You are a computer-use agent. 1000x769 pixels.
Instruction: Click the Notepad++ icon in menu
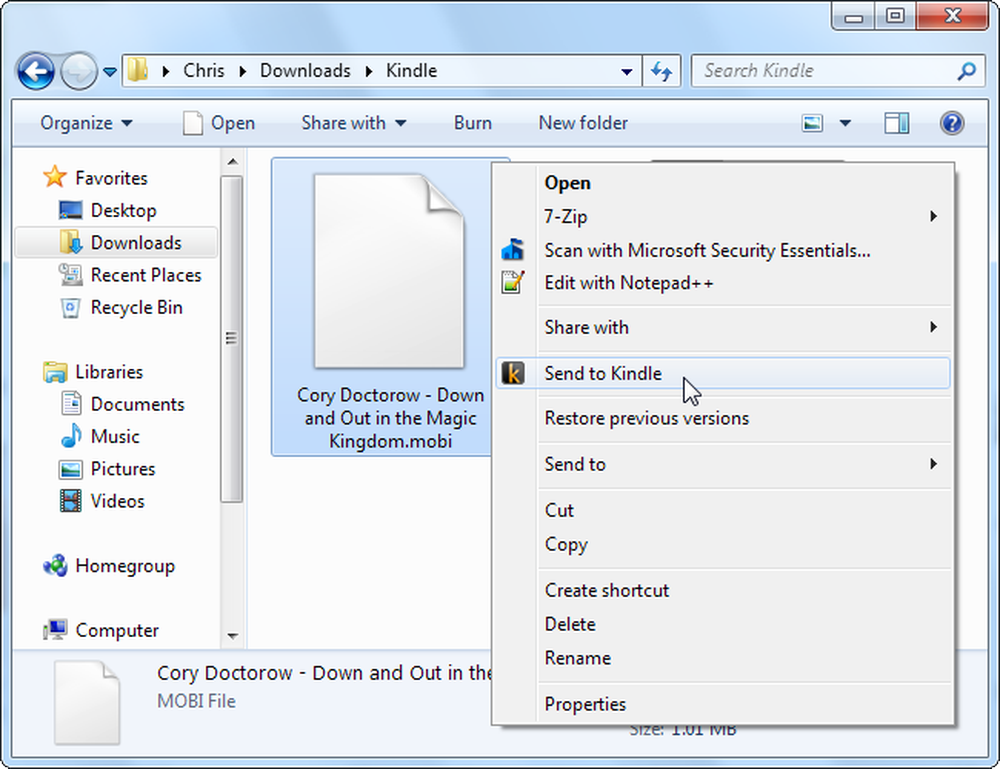(513, 282)
